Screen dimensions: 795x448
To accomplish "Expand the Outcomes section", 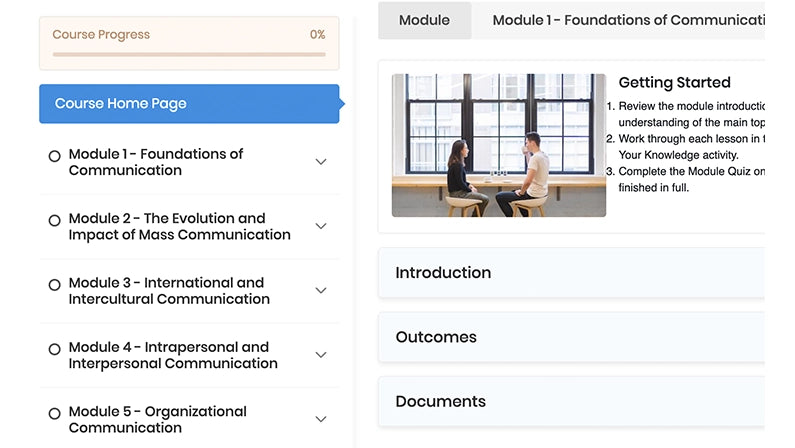I will (571, 337).
